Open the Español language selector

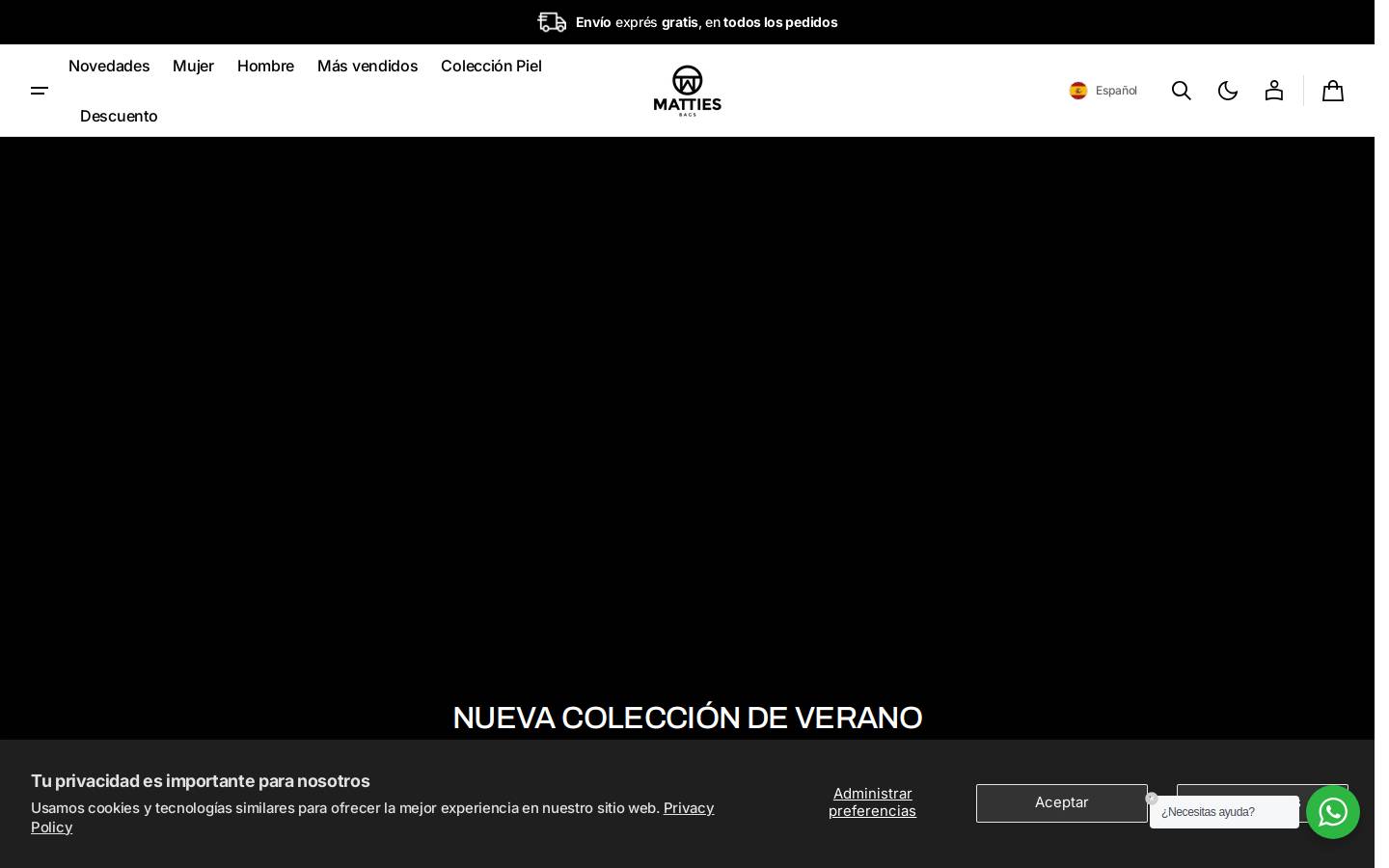coord(1103,91)
